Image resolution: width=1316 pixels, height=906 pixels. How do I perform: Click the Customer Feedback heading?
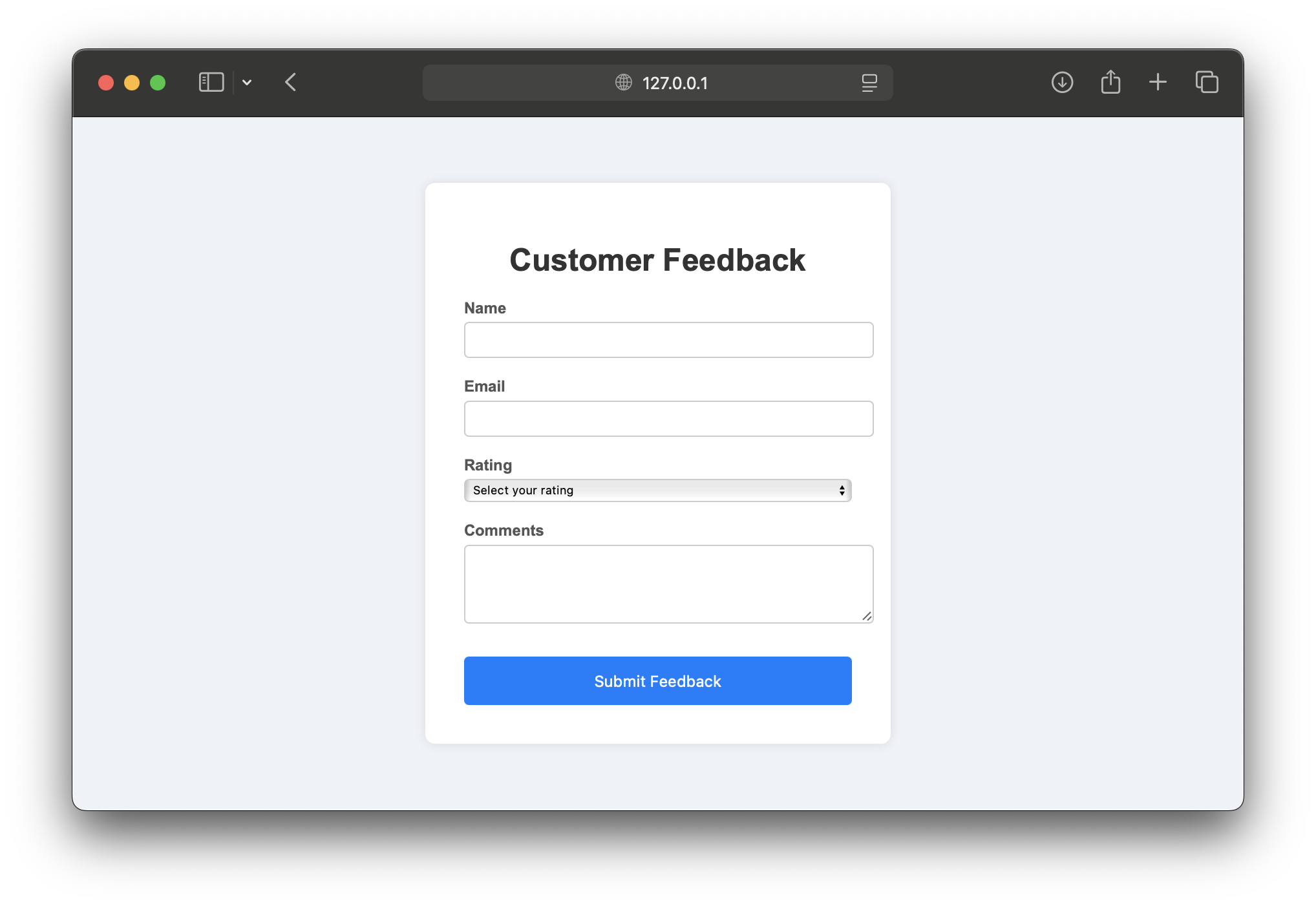click(x=657, y=259)
